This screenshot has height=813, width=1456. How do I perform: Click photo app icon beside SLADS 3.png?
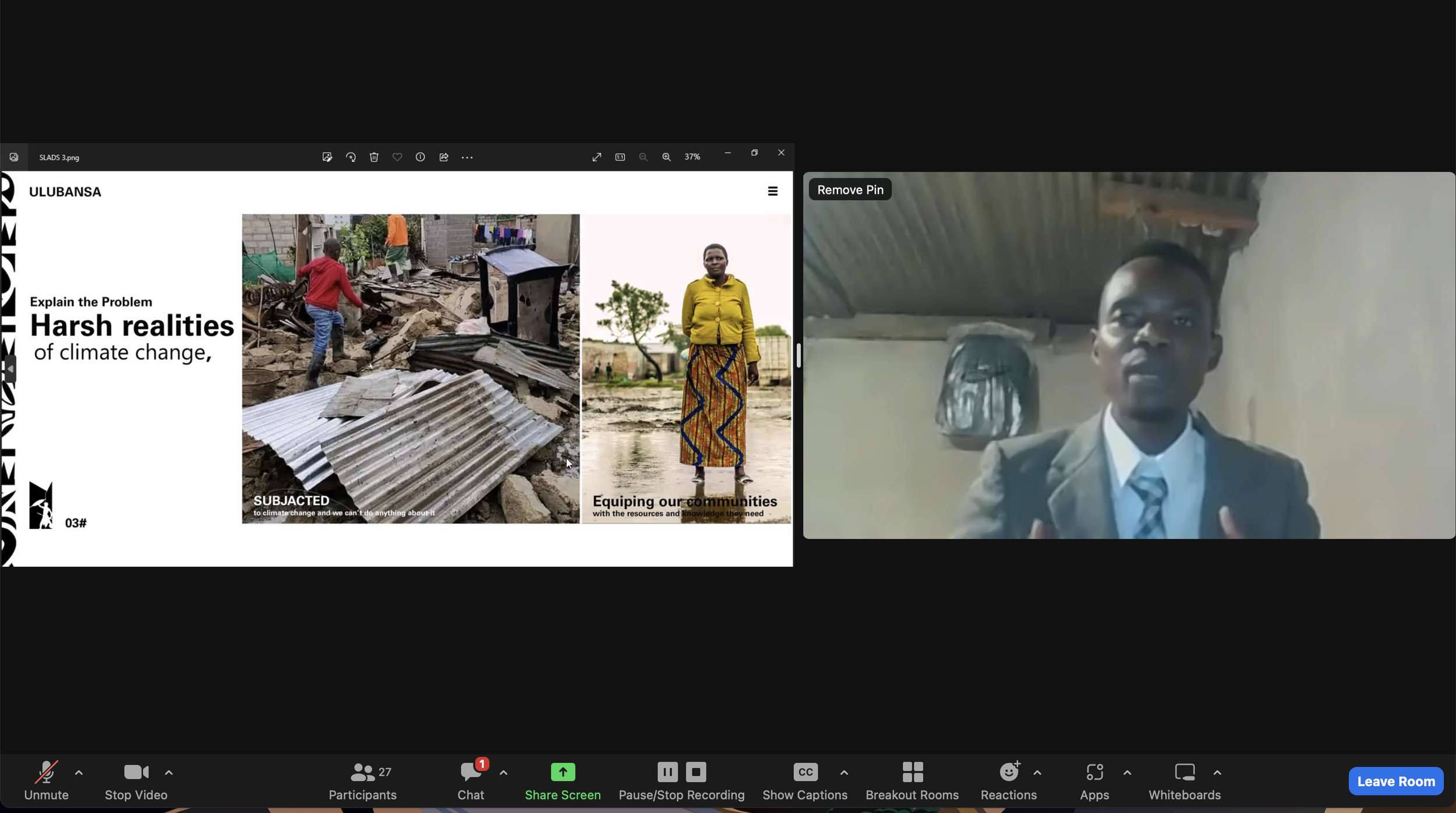click(14, 157)
